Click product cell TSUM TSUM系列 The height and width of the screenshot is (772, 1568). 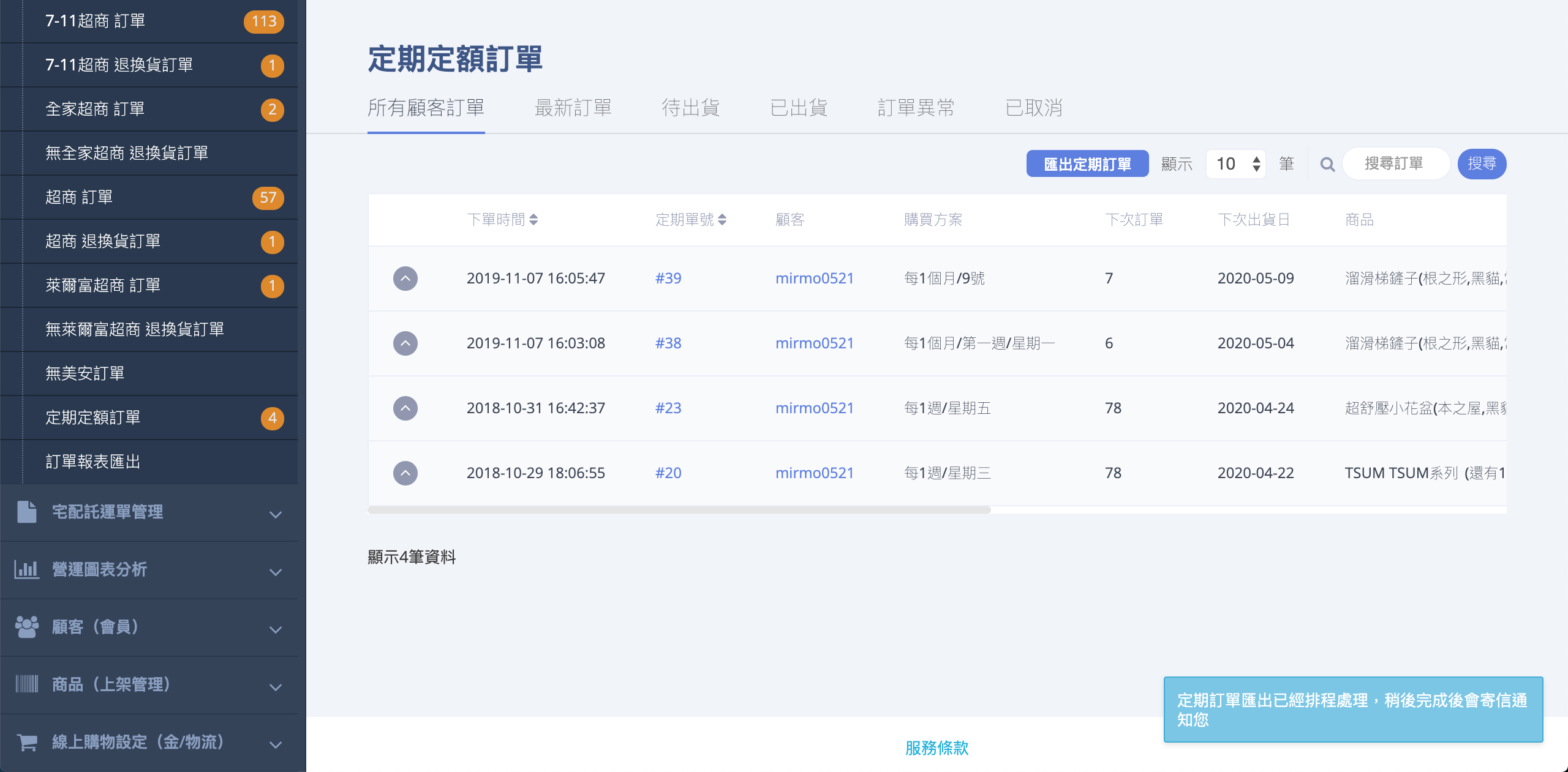click(x=1425, y=473)
